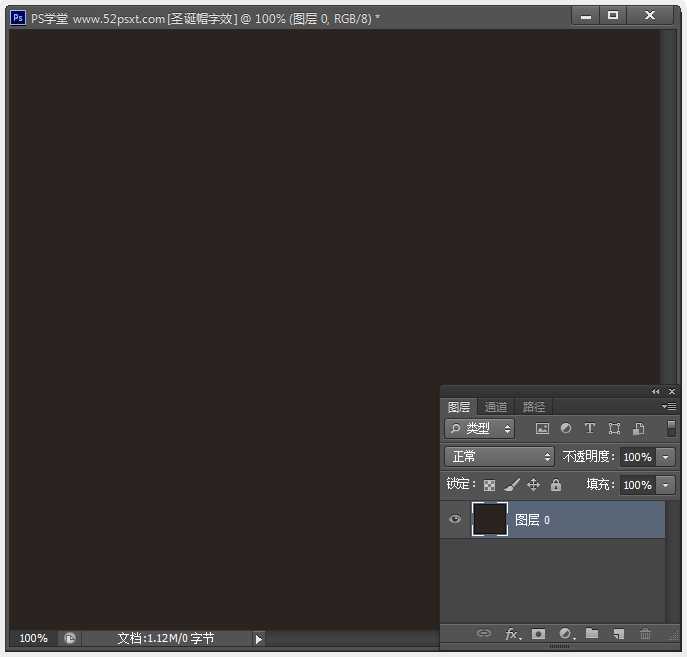Screen dimensions: 687x657
Task: Select the 图层 0 layer thumbnail
Action: pos(490,519)
